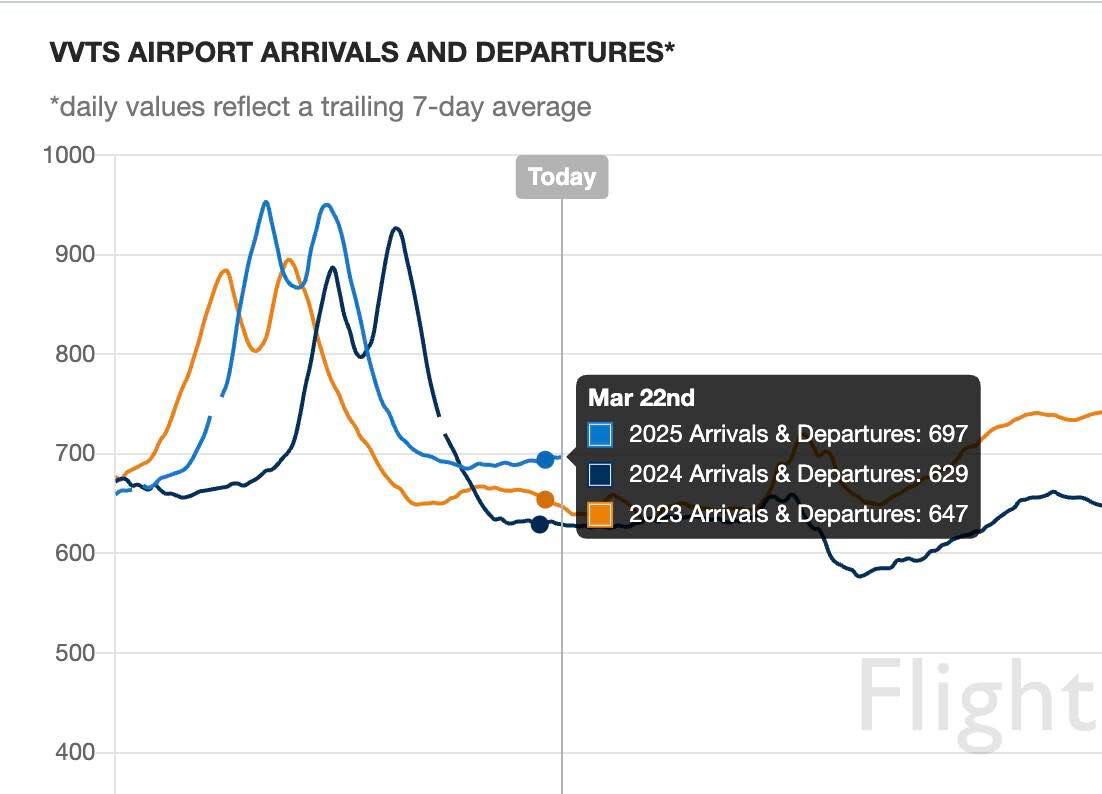Image resolution: width=1102 pixels, height=794 pixels.
Task: Click the 800 y-axis label
Action: pos(76,354)
